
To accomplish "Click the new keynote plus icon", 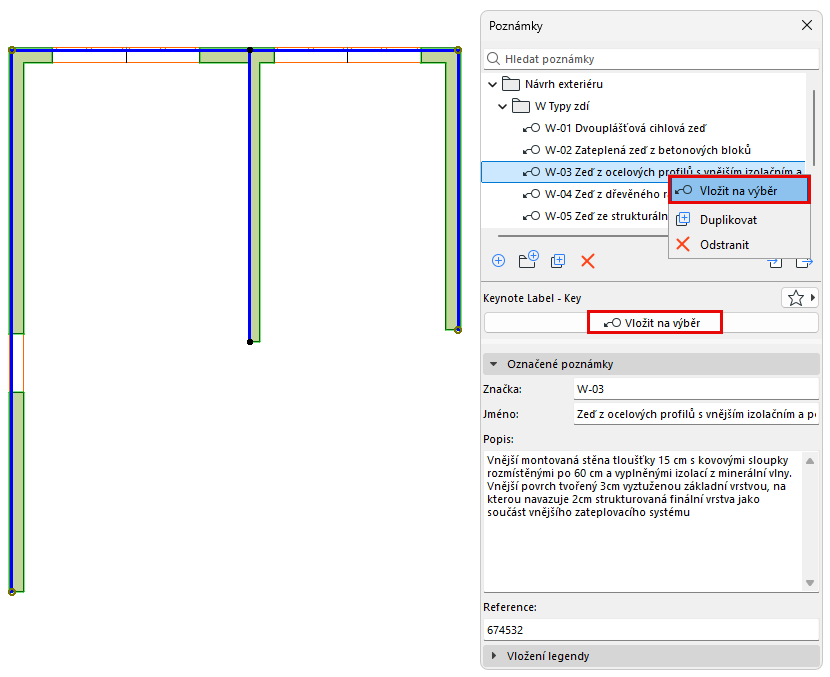I will click(498, 260).
